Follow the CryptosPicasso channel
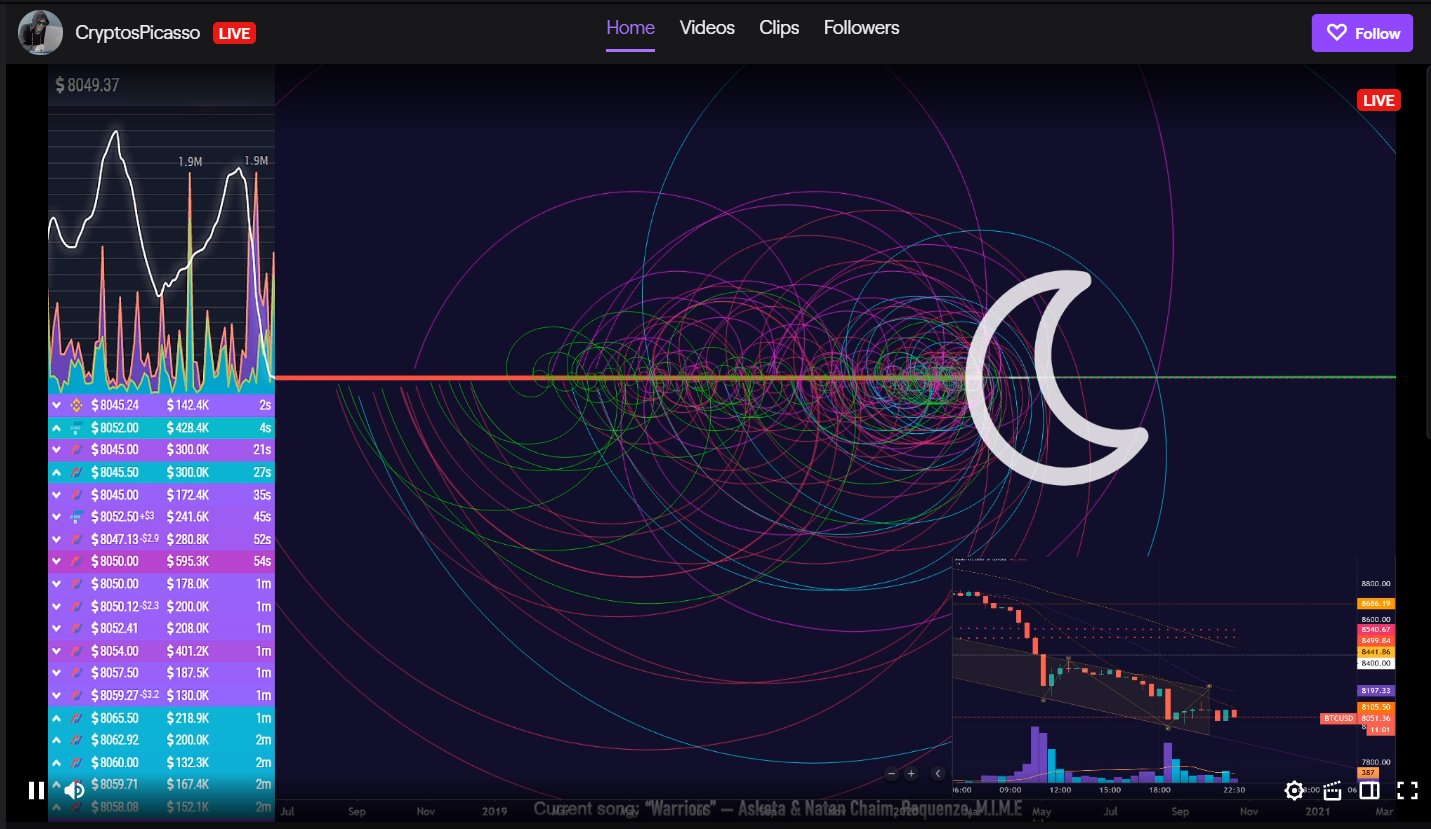1431x829 pixels. click(1362, 33)
